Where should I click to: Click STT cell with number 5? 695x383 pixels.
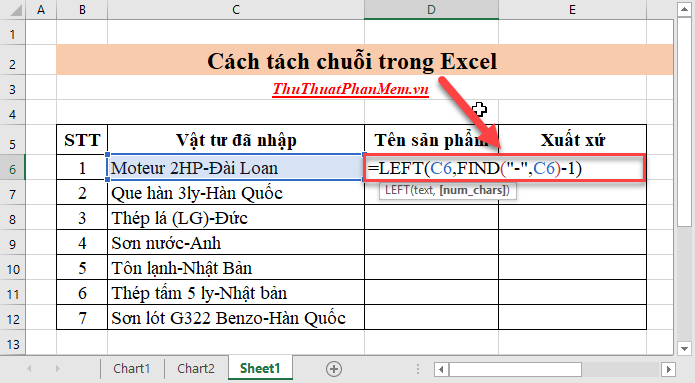82,268
